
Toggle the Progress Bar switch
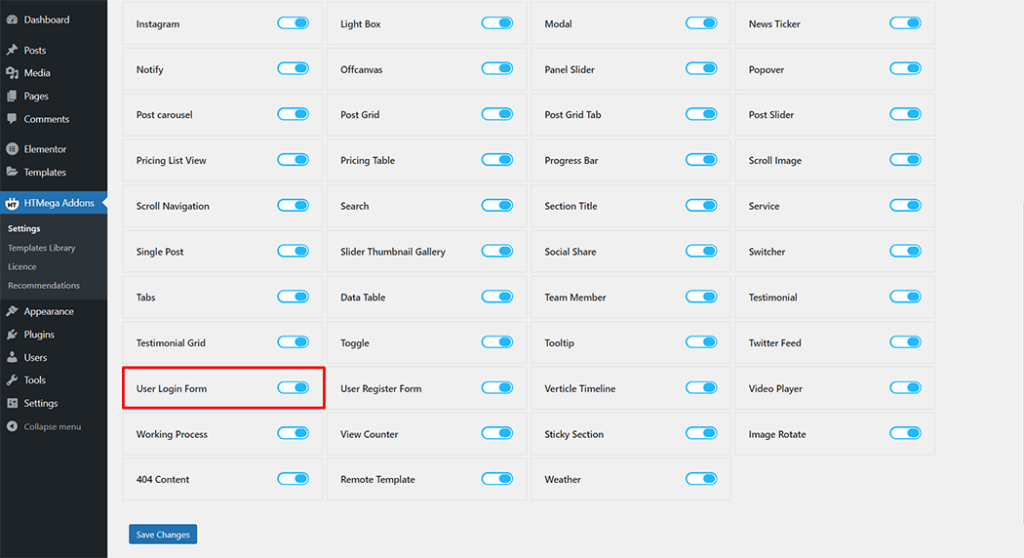pos(701,159)
